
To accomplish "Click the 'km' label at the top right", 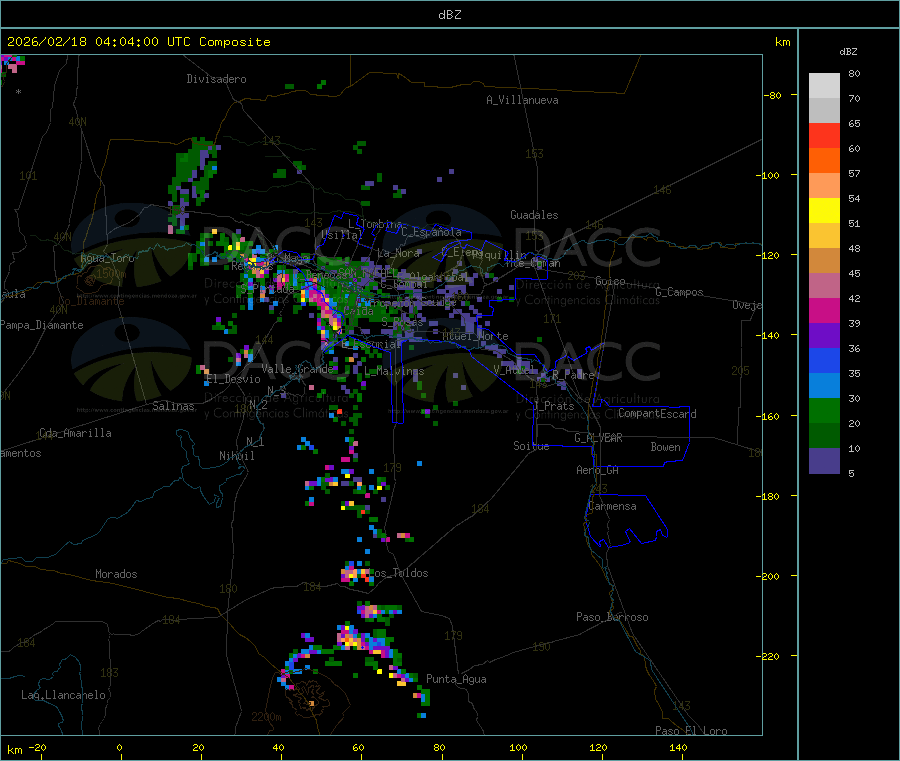I will click(x=782, y=42).
